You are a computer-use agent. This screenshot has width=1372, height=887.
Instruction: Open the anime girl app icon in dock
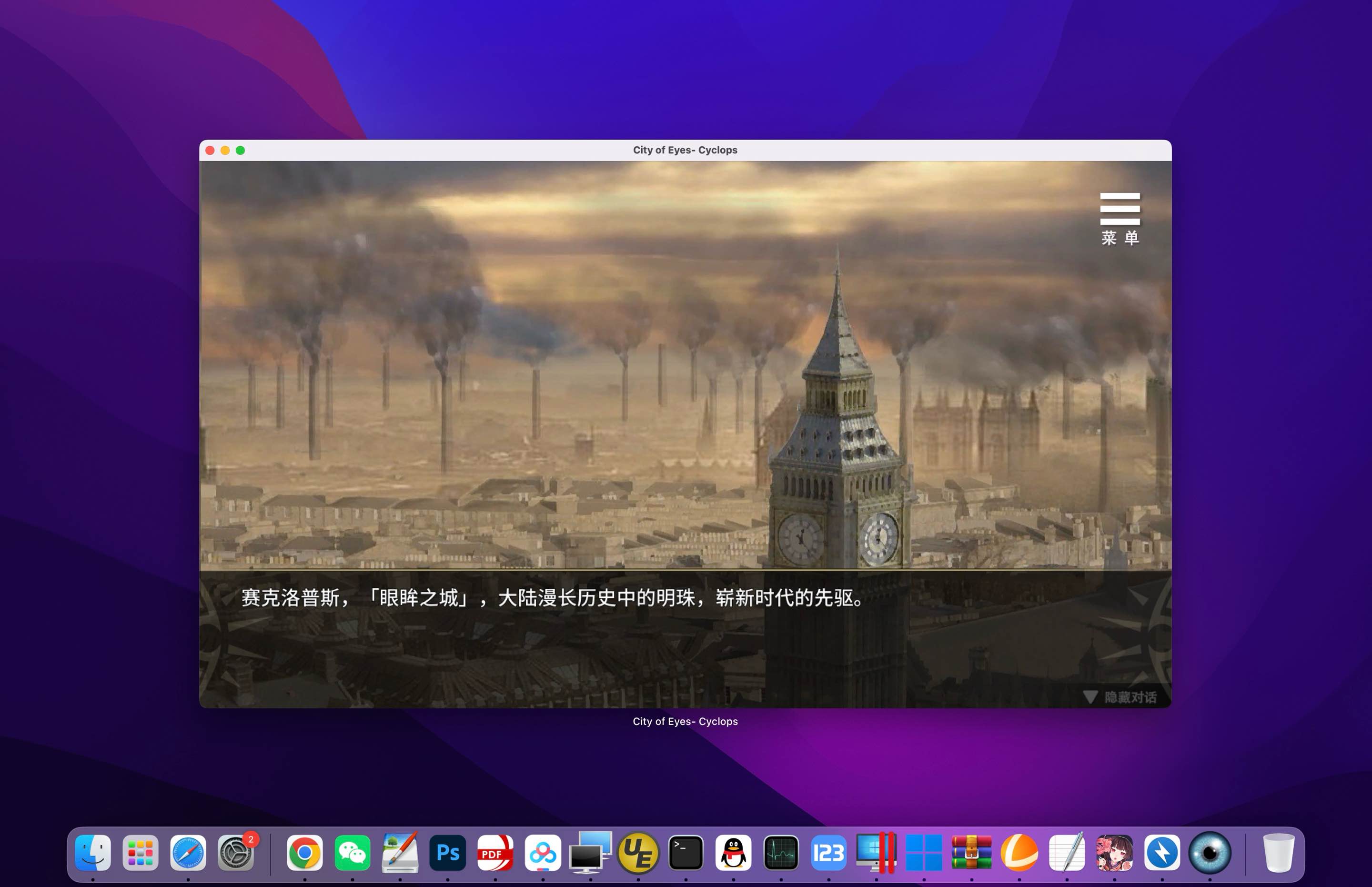pos(1115,852)
